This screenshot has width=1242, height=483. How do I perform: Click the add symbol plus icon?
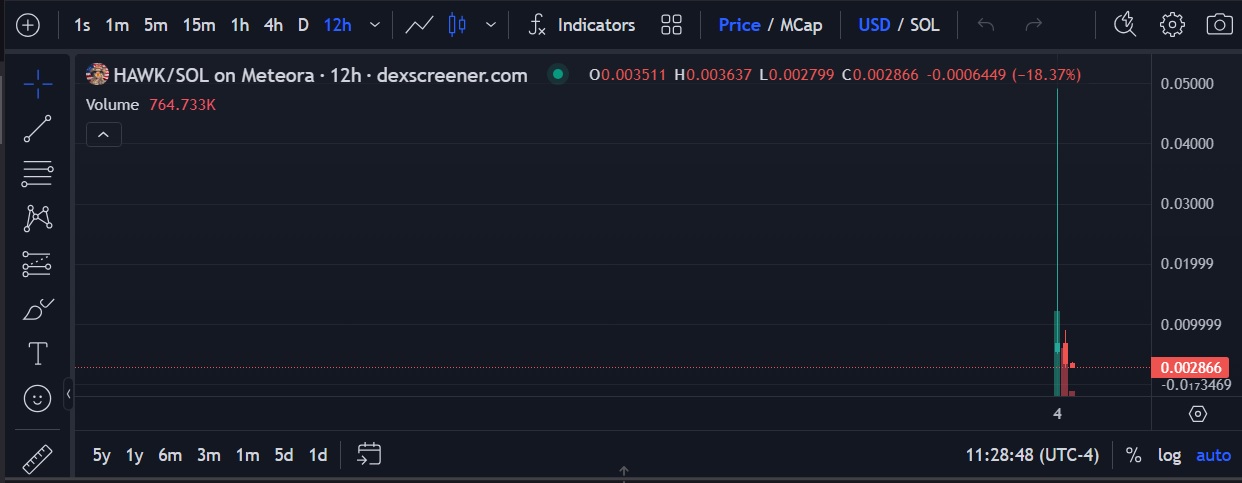click(x=29, y=25)
